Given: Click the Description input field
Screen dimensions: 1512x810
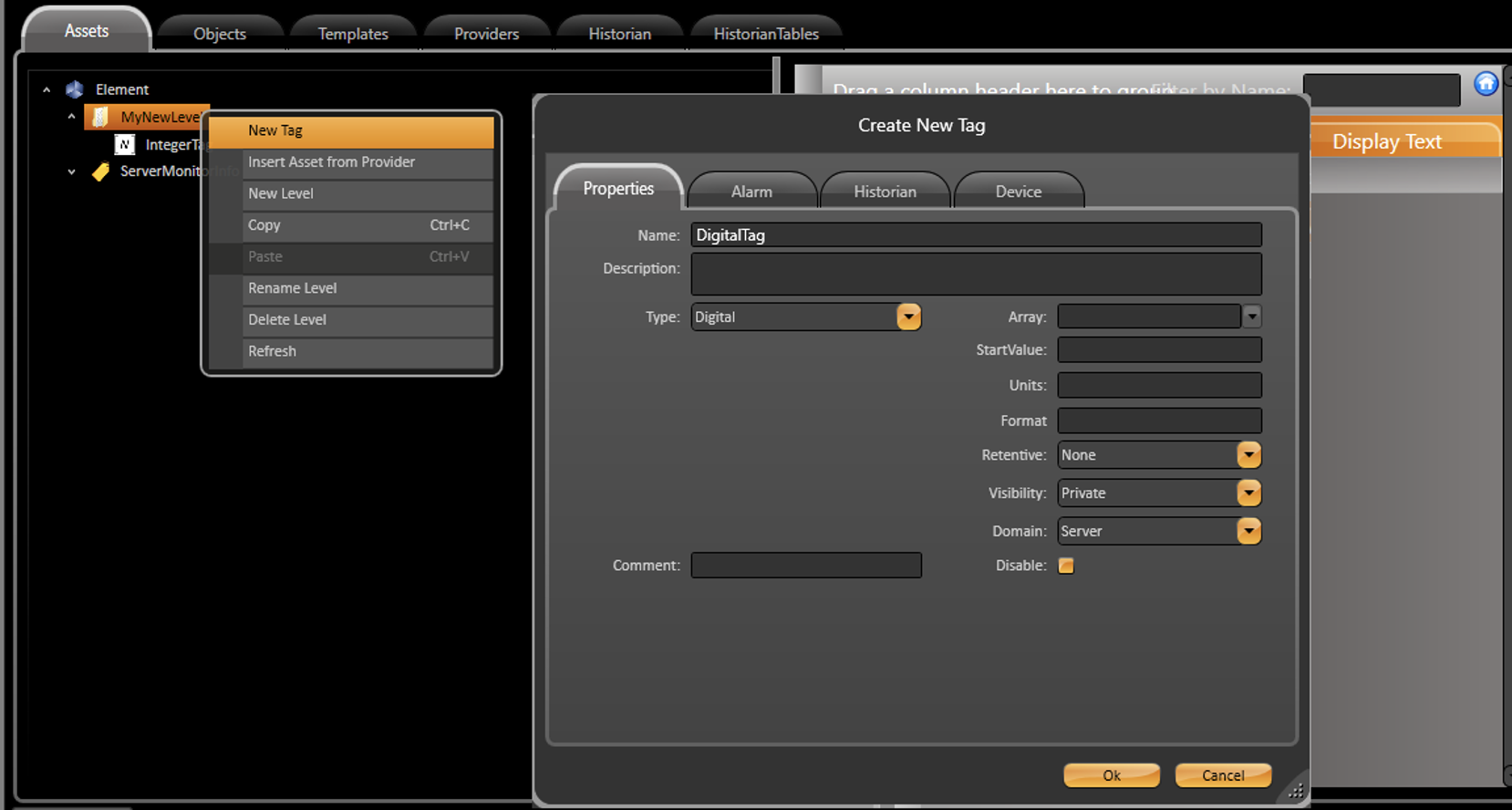Looking at the screenshot, I should coord(976,274).
